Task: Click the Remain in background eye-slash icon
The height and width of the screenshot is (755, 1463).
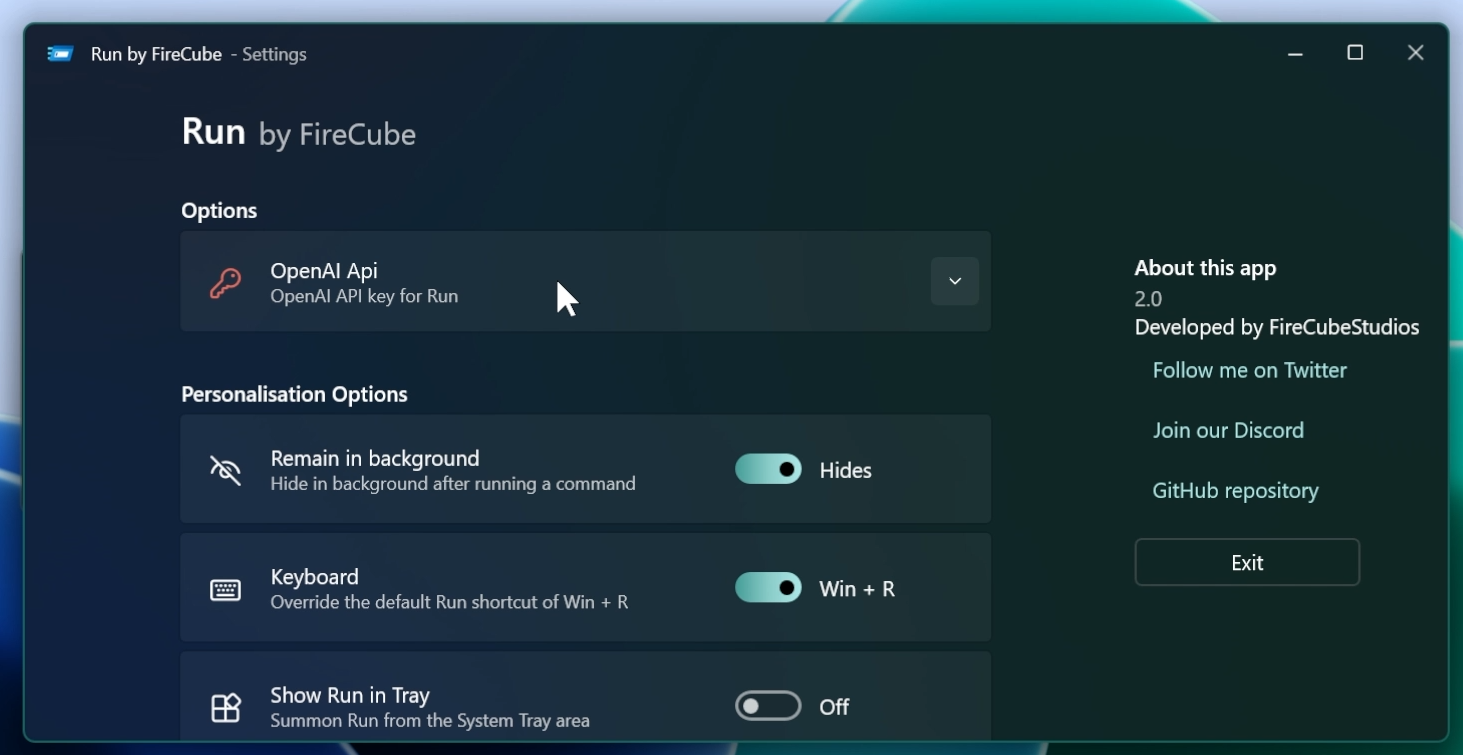Action: (226, 469)
